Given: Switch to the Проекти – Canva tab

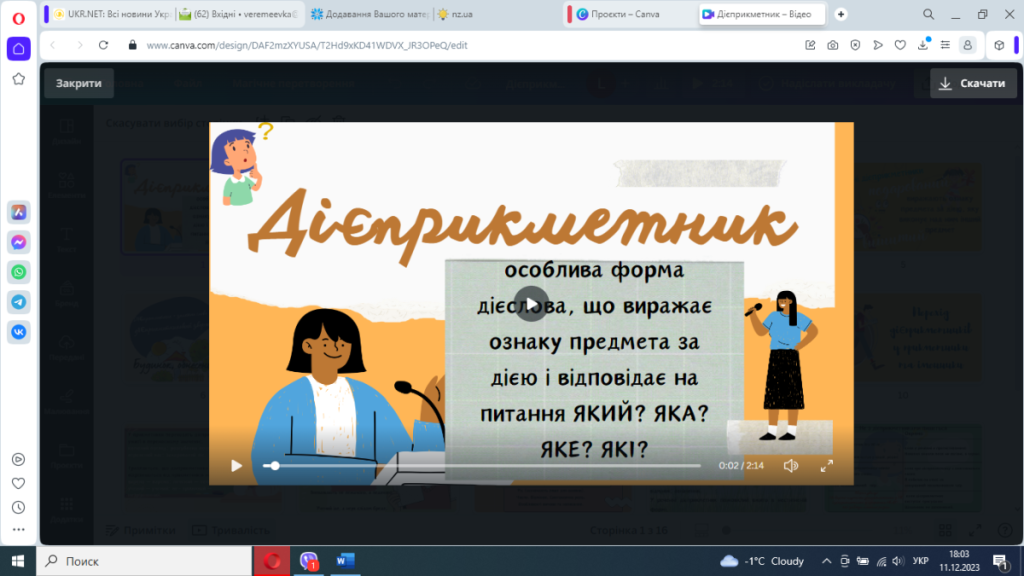Looking at the screenshot, I should (625, 13).
